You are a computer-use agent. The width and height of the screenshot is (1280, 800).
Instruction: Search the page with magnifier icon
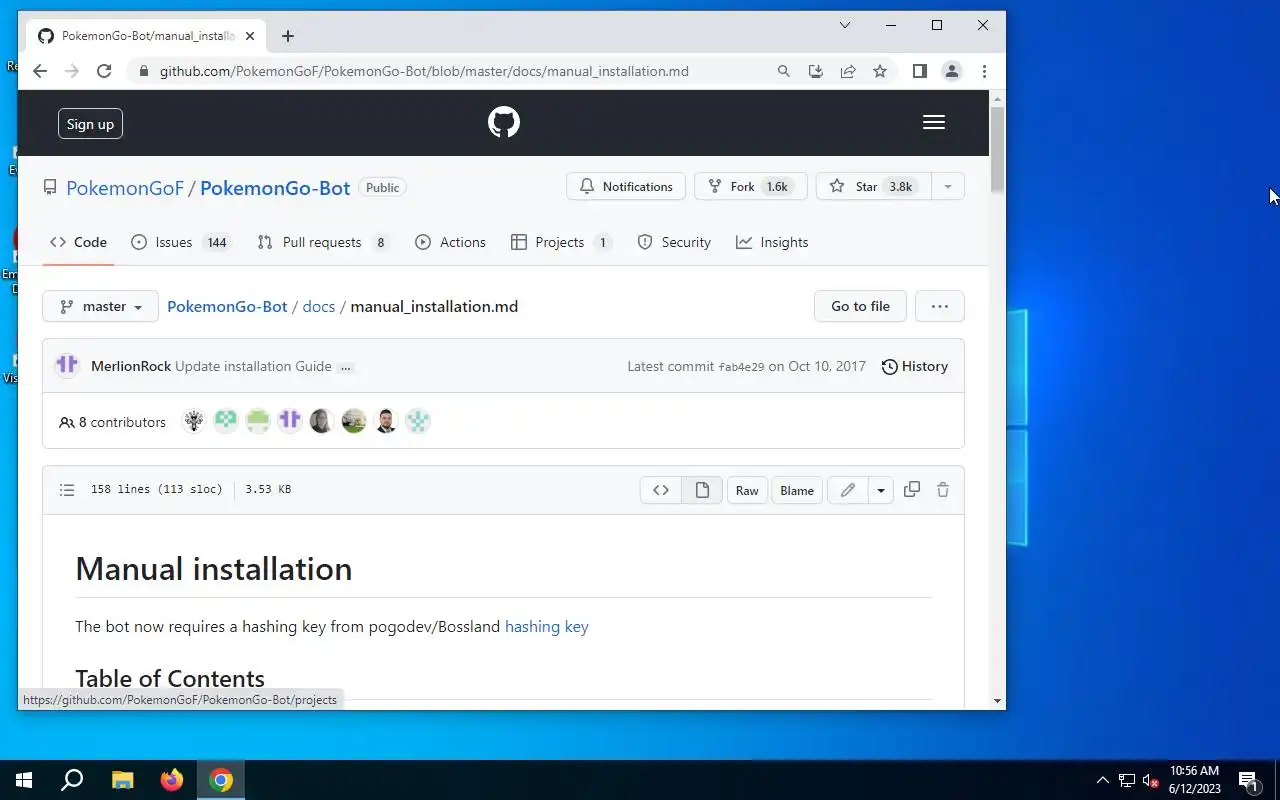[784, 71]
